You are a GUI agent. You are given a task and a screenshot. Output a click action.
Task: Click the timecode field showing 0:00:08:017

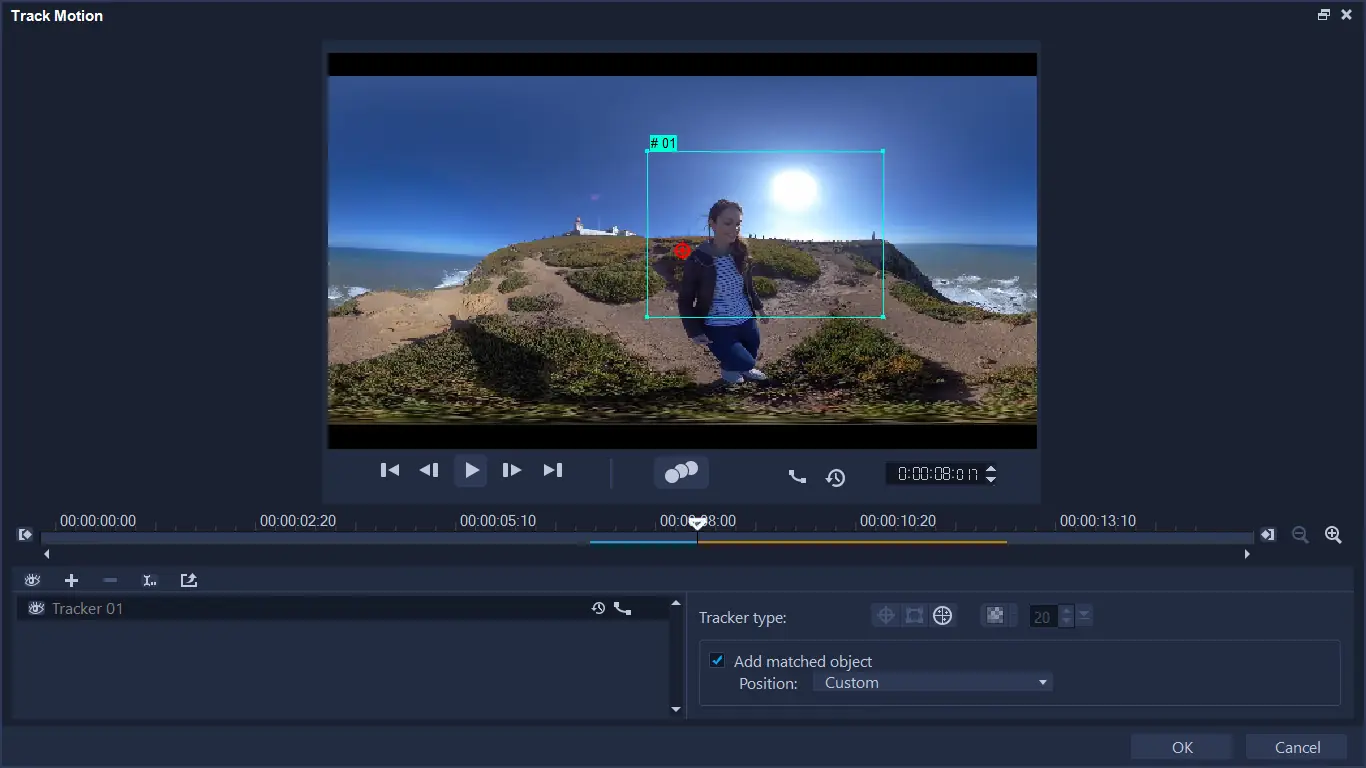(x=936, y=474)
